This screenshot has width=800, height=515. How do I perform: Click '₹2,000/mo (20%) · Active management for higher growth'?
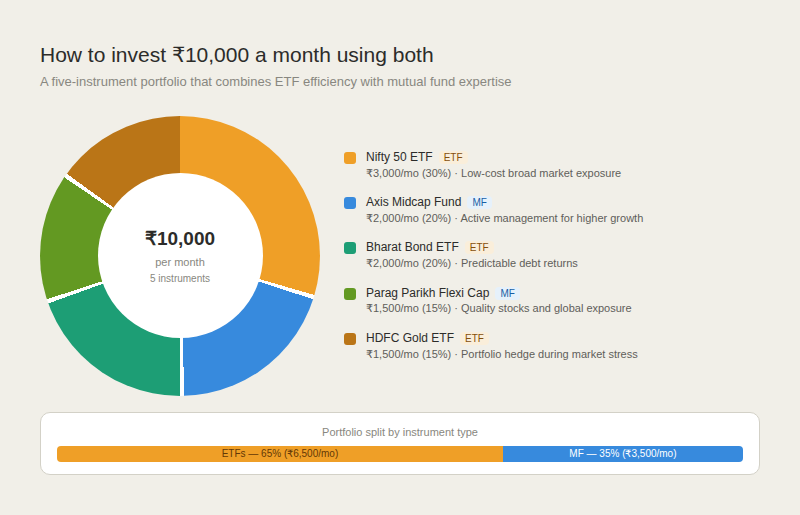coord(505,218)
